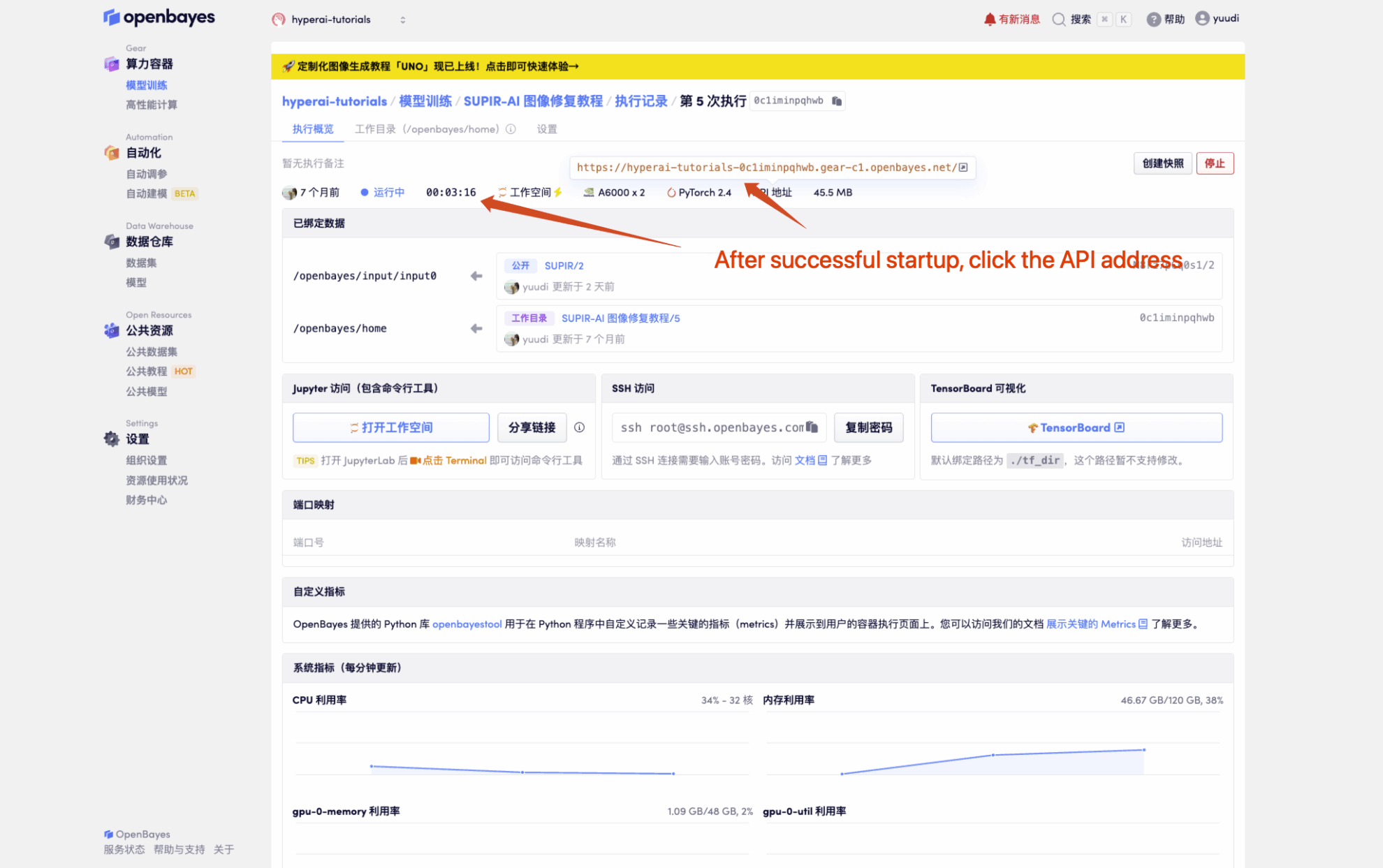Click the copy execution ID icon
The height and width of the screenshot is (868, 1383).
[x=837, y=101]
